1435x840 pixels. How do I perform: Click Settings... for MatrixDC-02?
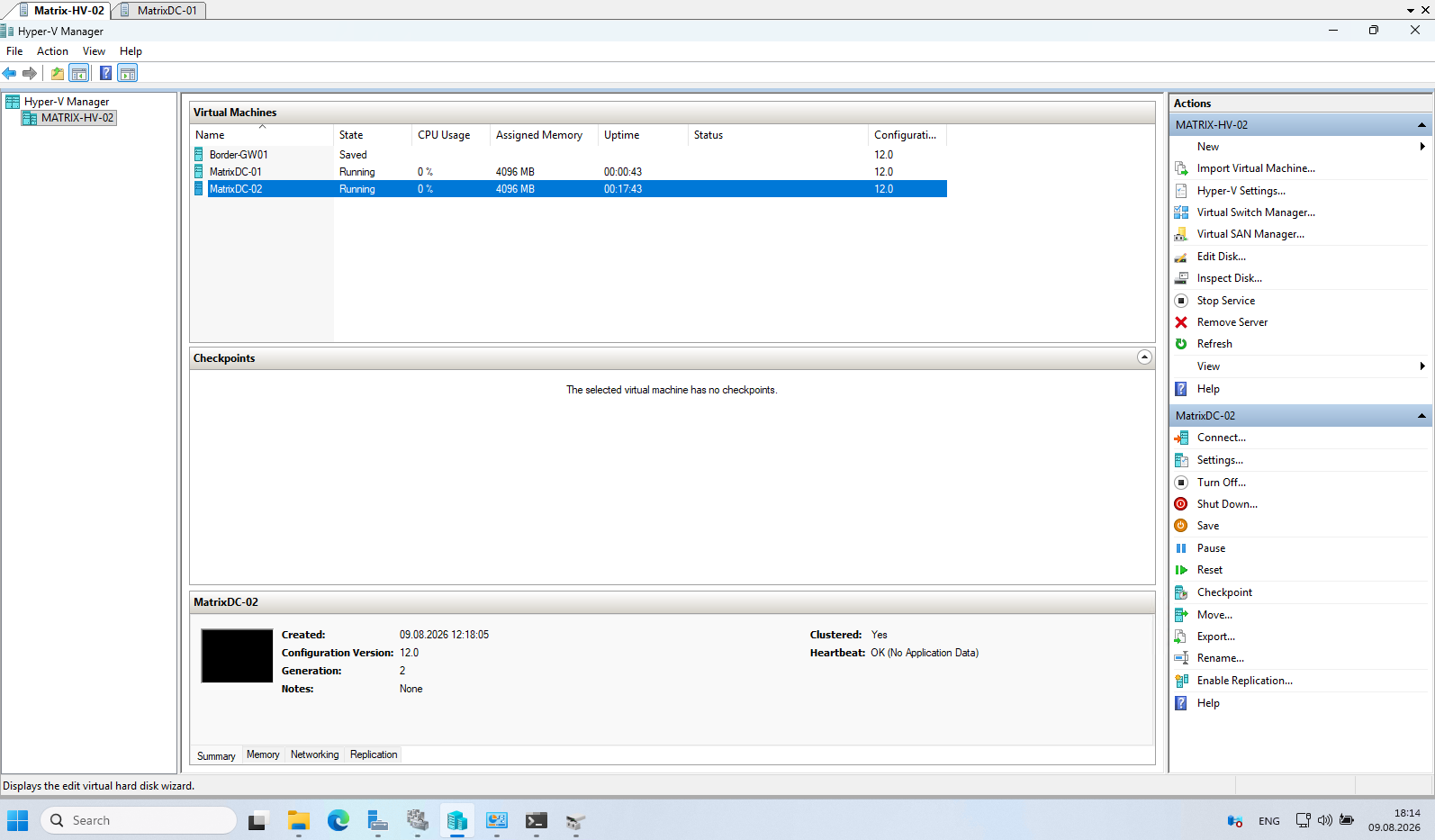(1220, 460)
